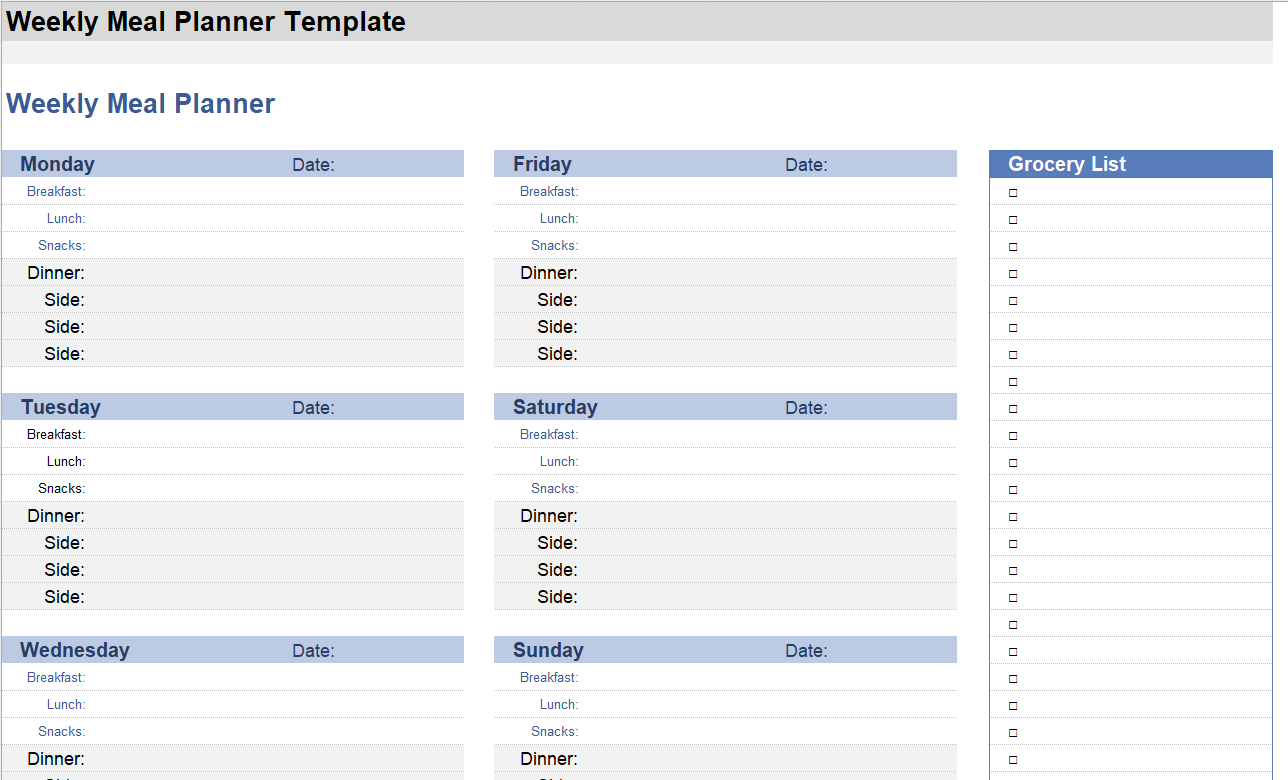
Task: Select the Date field for Sunday
Action: tap(890, 651)
